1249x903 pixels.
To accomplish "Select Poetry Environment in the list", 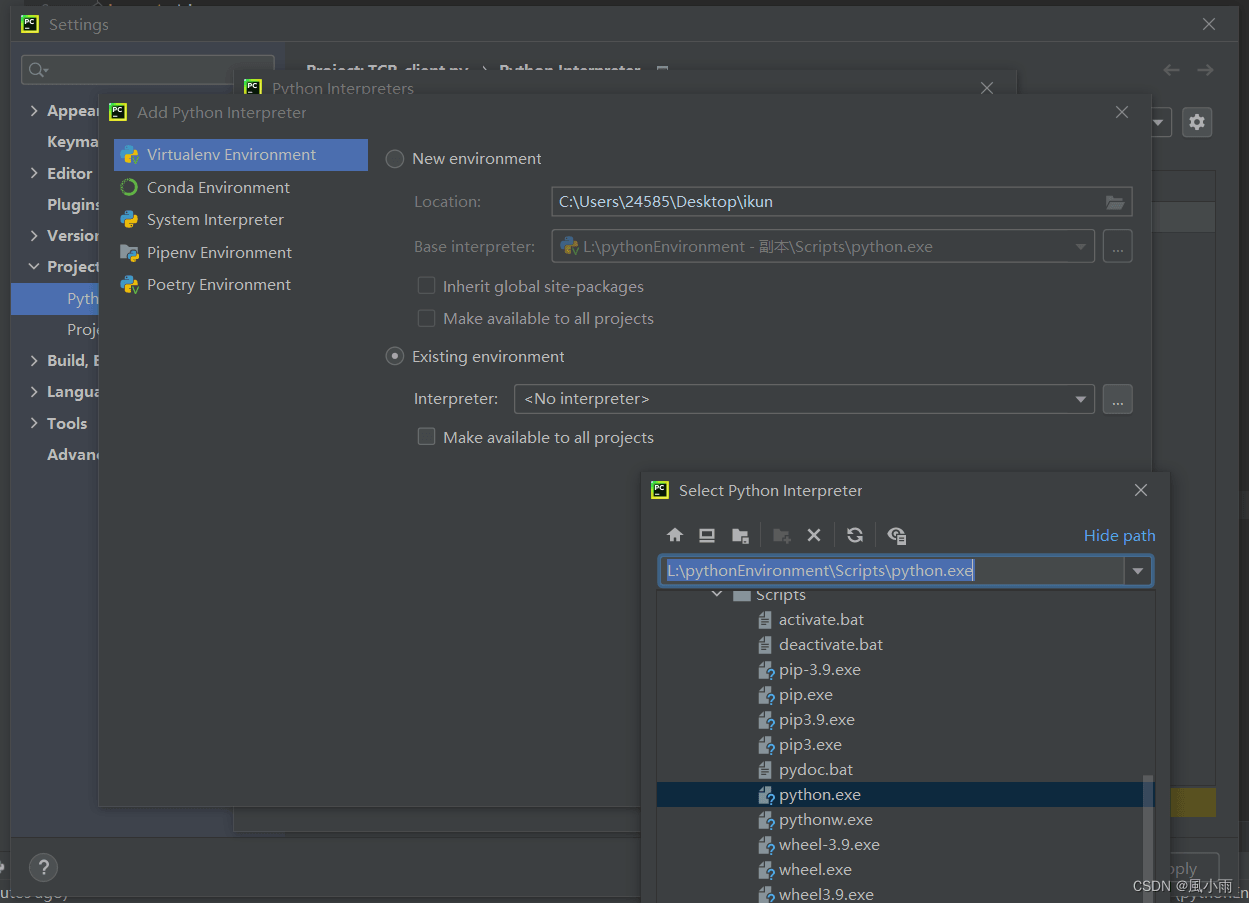I will pos(241,285).
